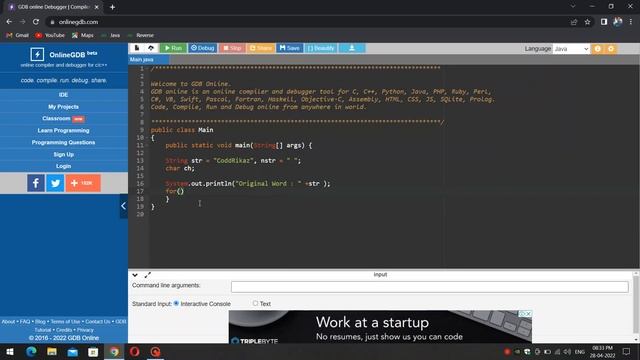Image resolution: width=640 pixels, height=360 pixels.
Task: Run the Java program
Action: (x=173, y=48)
